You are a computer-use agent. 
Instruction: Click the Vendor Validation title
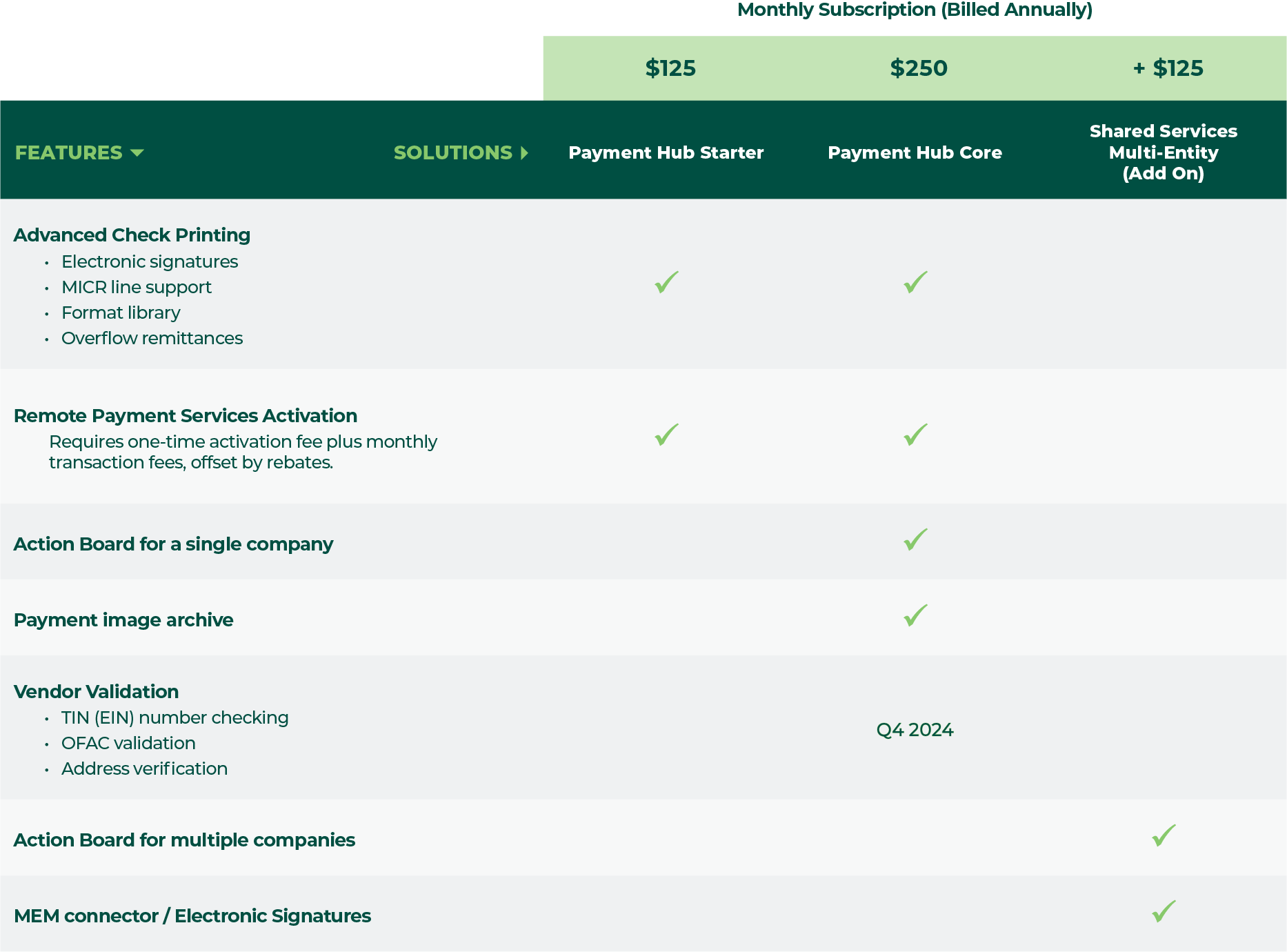coord(96,691)
